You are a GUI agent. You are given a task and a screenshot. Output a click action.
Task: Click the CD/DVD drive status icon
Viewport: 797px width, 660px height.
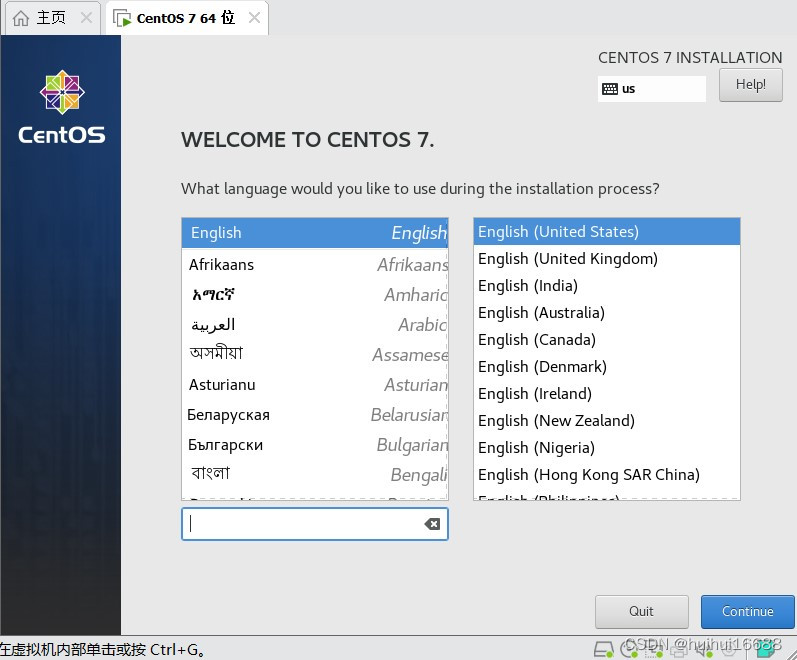(x=629, y=649)
